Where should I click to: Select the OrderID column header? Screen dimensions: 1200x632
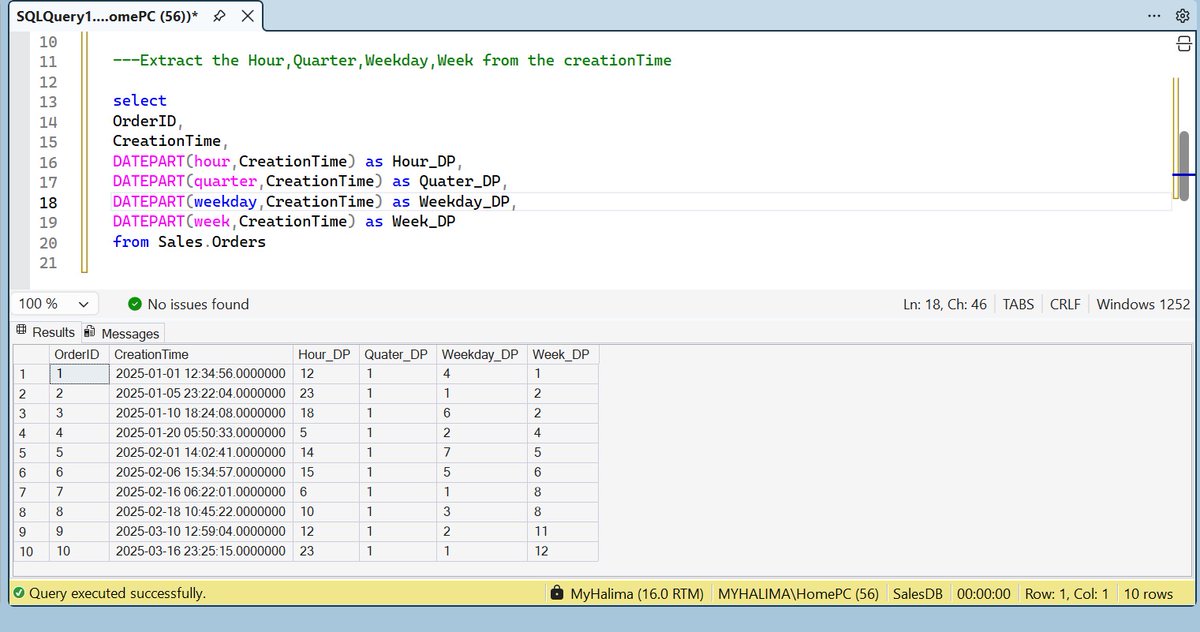coord(79,354)
